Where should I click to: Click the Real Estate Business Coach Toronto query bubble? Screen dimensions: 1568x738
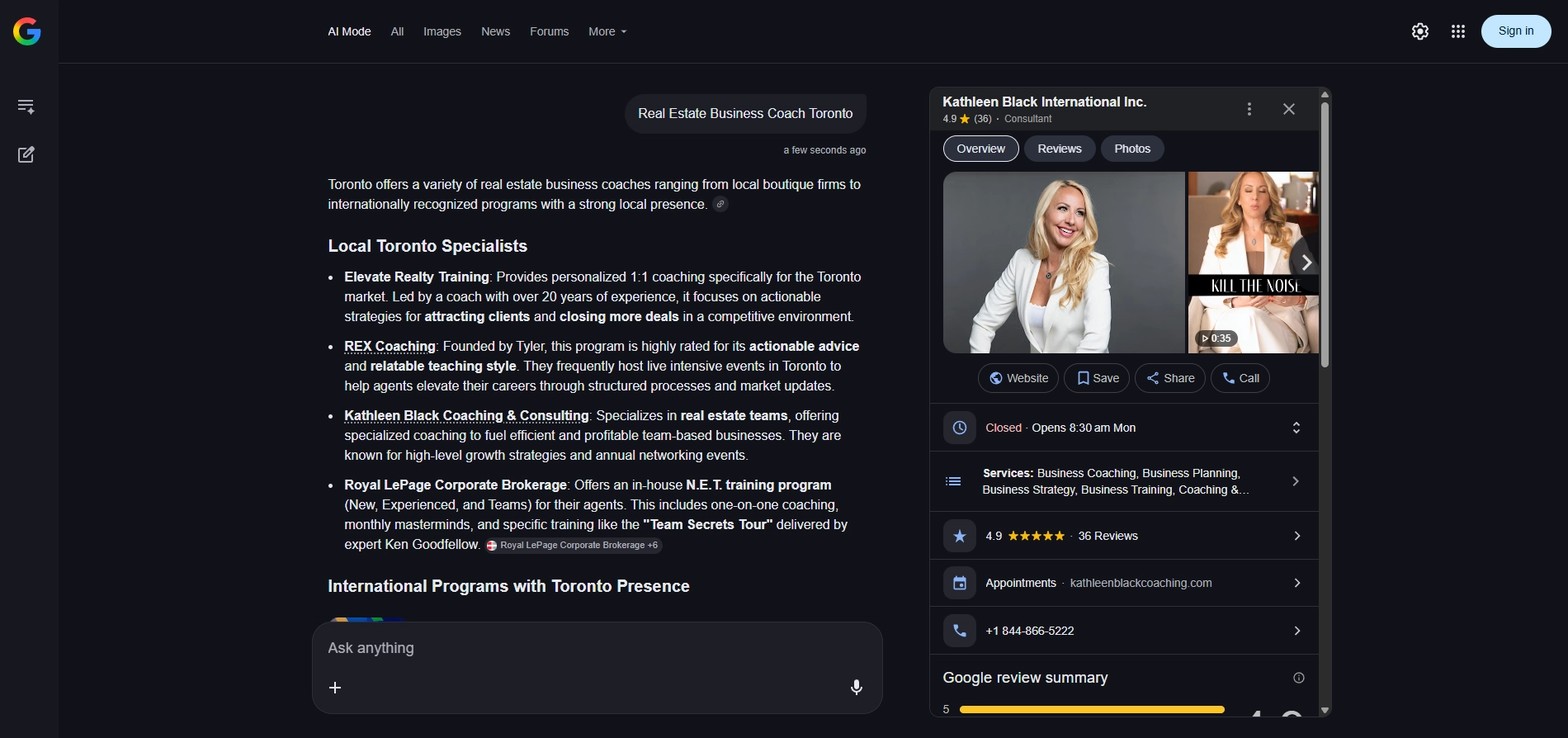(x=745, y=114)
